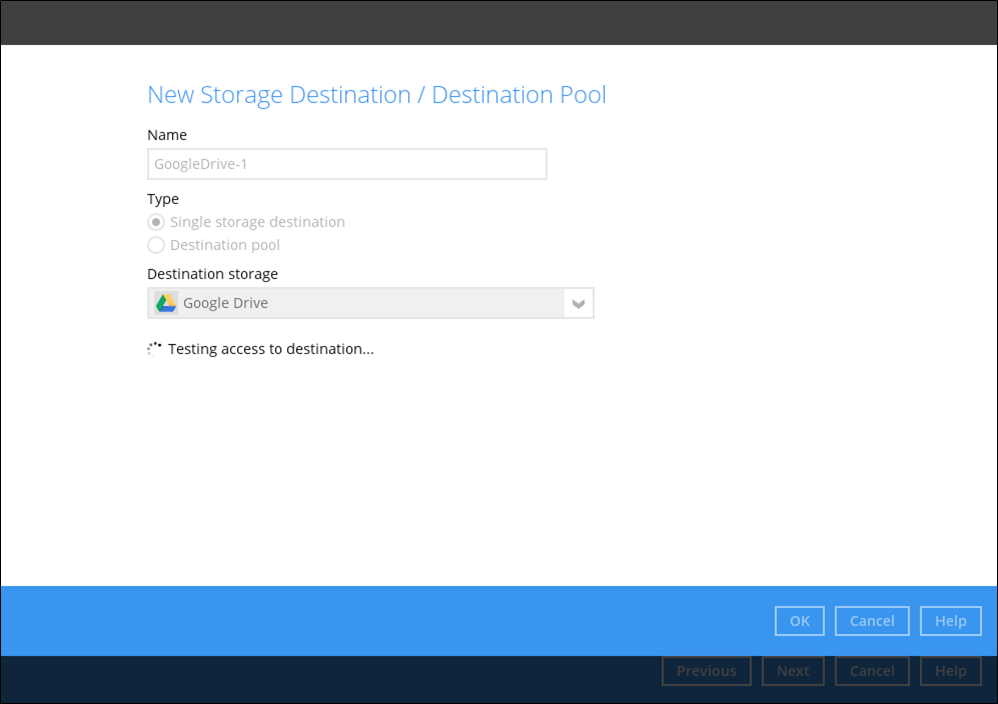Screen dimensions: 998x704
Task: Click the loading spinner icon
Action: 154,349
